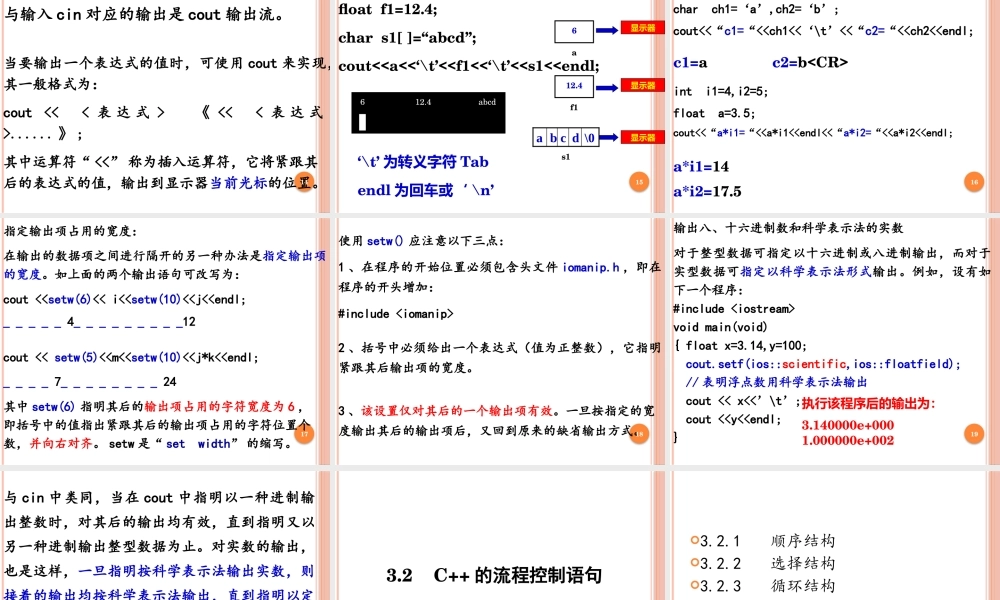Click the white cursor block in console preview
Viewport: 1000px width, 600px height.
(360, 122)
